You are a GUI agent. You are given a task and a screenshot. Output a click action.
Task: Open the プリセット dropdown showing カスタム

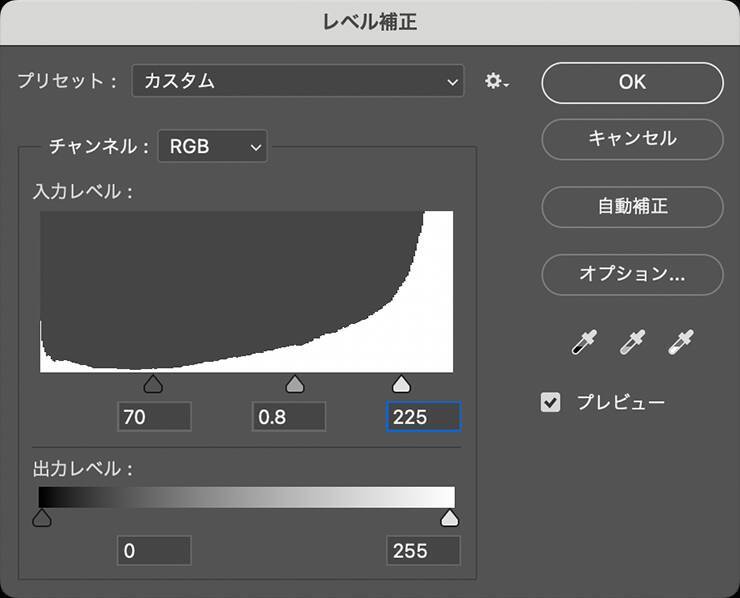tap(298, 82)
